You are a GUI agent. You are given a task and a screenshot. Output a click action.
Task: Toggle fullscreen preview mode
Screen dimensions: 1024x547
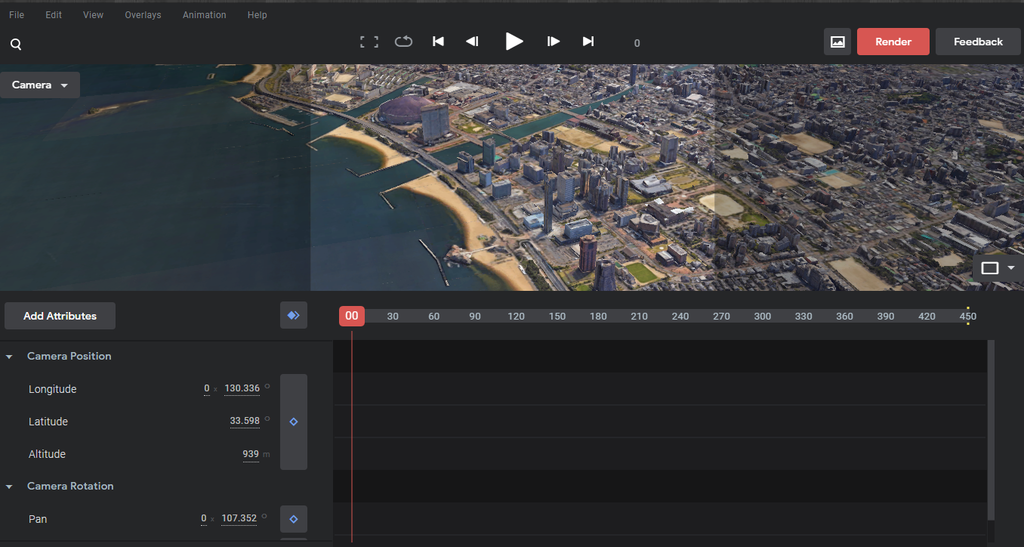369,42
